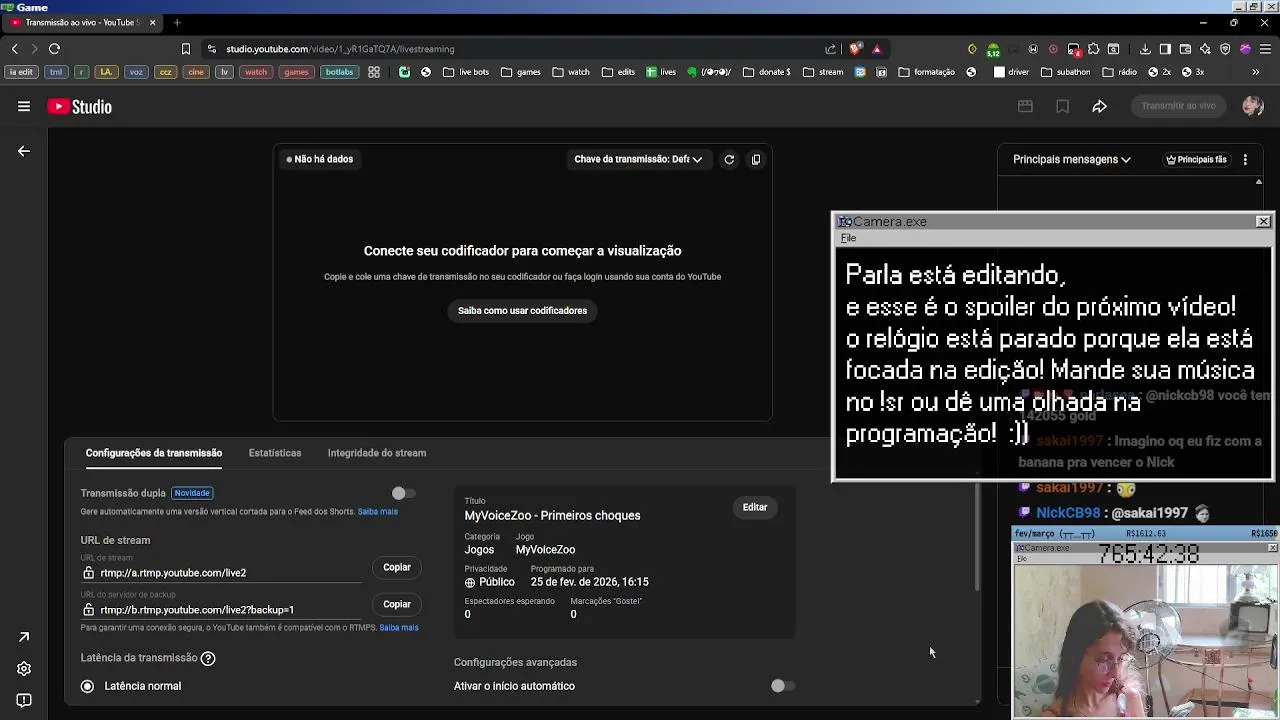
Task: Click the clapperboard icon in Studio header
Action: click(x=1025, y=106)
